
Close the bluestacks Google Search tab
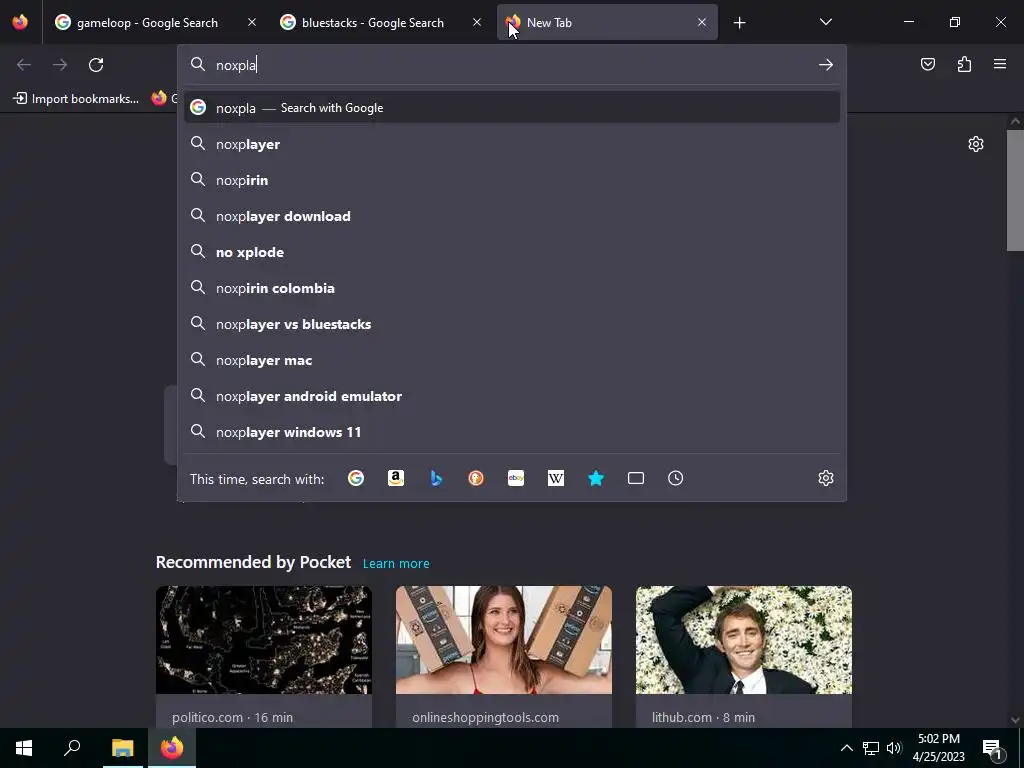(477, 22)
